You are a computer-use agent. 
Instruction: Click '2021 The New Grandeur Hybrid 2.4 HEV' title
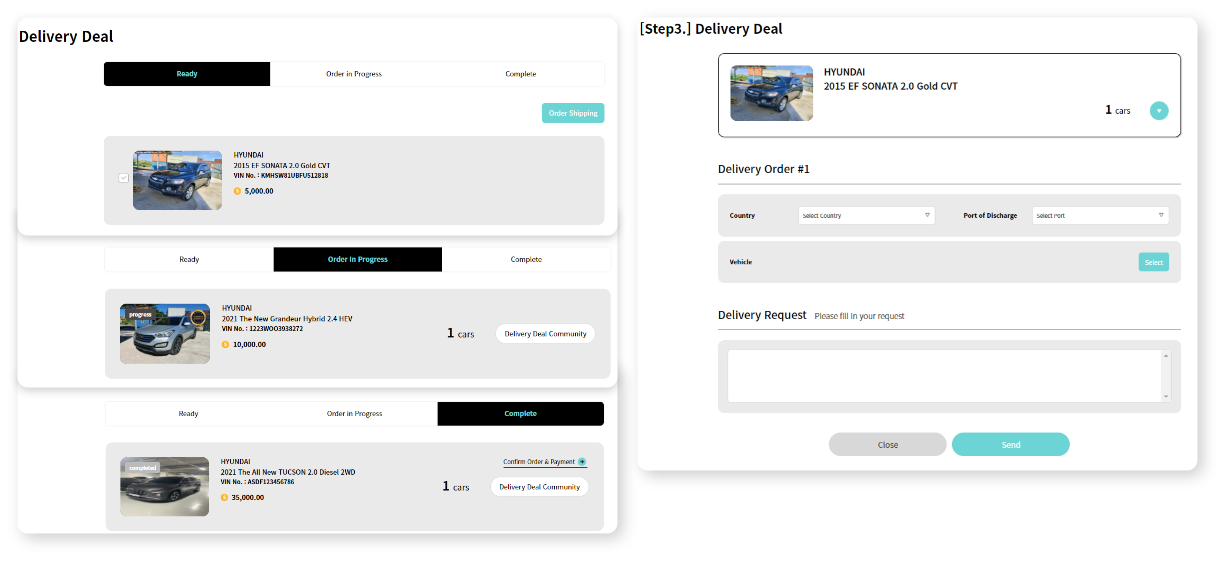point(287,319)
